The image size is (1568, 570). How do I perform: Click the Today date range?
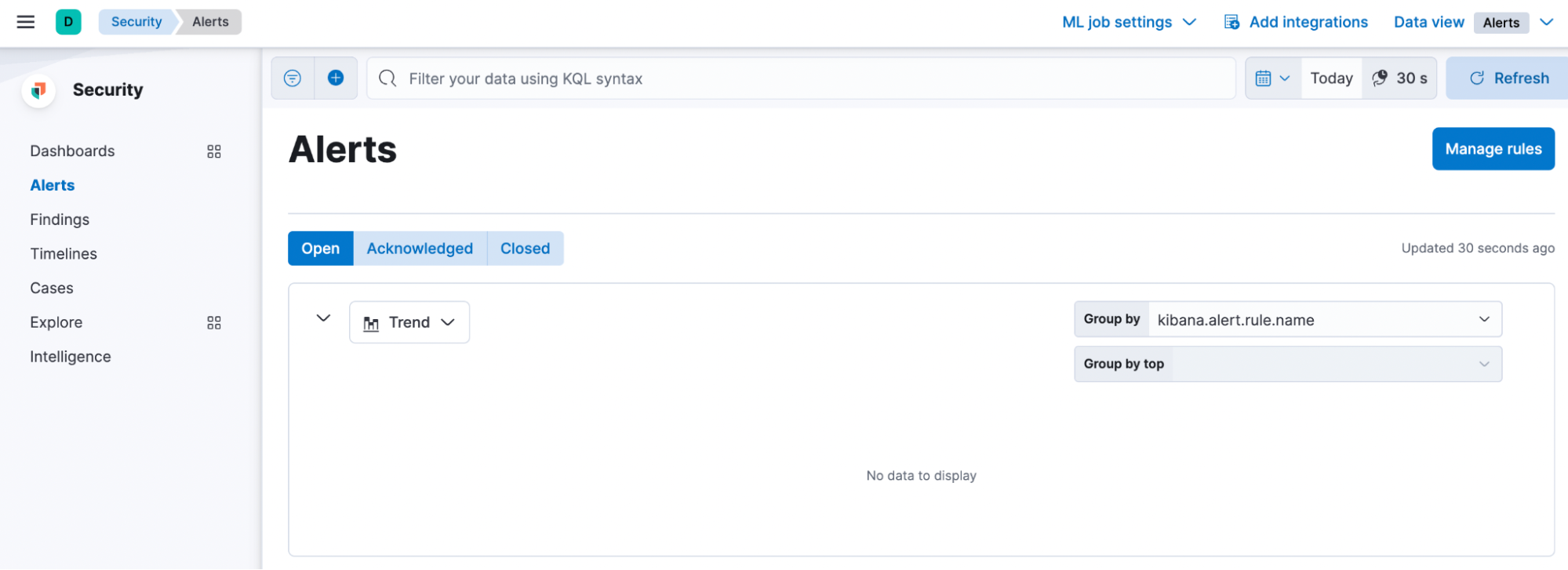(x=1331, y=78)
